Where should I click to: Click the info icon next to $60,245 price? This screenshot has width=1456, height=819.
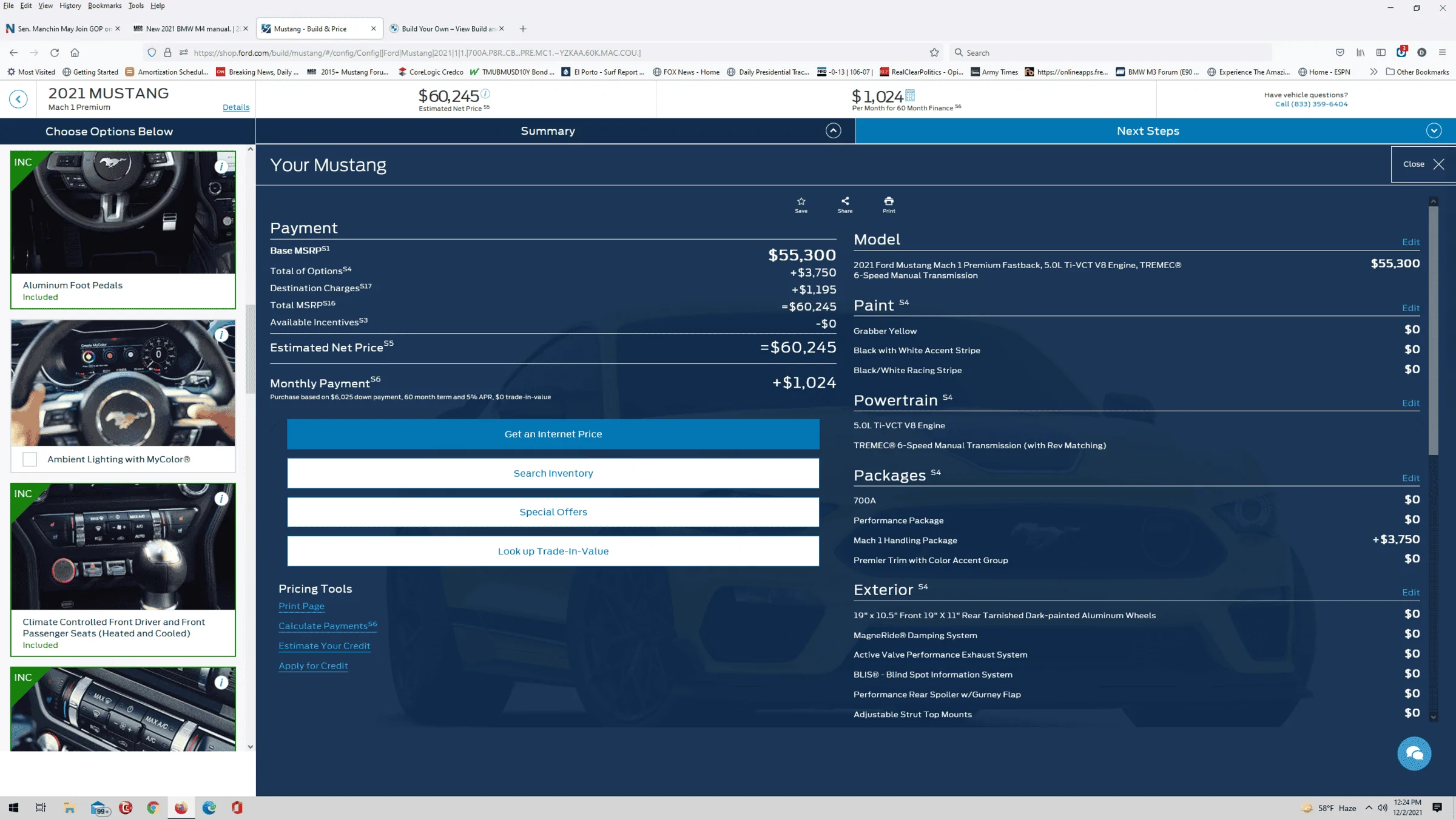point(485,93)
